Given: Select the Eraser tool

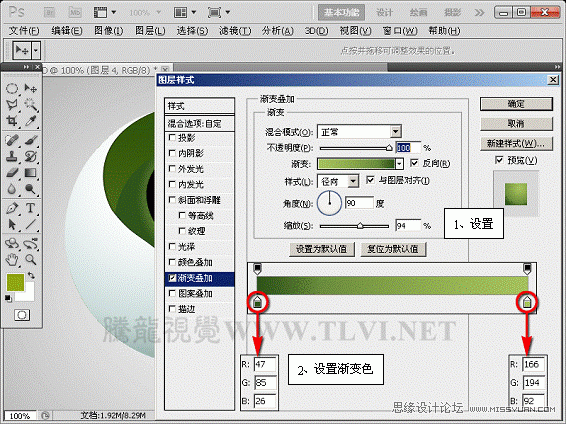Looking at the screenshot, I should pos(12,173).
